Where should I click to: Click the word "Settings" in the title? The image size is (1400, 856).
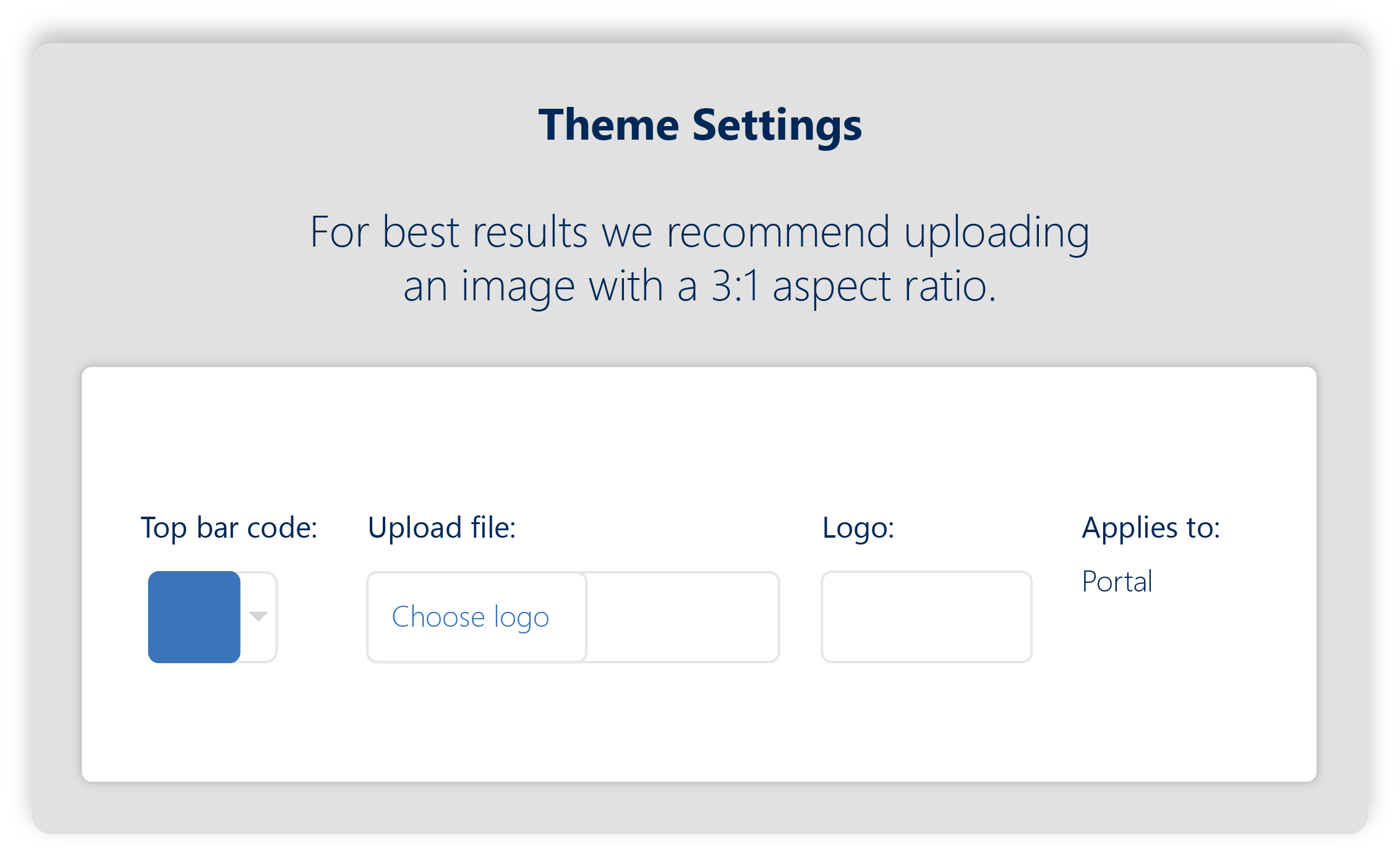(x=777, y=125)
